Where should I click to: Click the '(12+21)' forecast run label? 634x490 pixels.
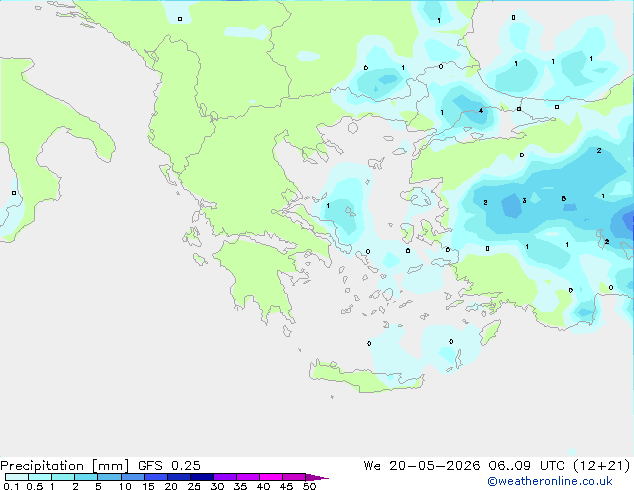pyautogui.click(x=602, y=466)
